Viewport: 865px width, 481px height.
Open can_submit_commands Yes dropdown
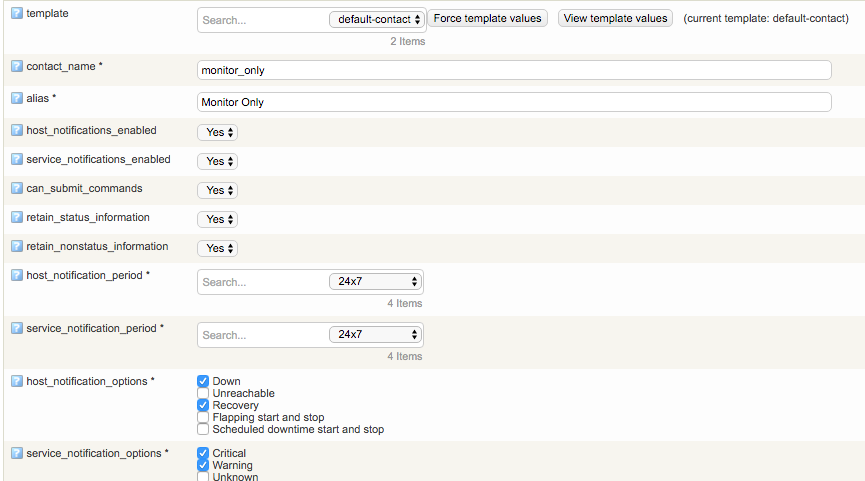[218, 190]
